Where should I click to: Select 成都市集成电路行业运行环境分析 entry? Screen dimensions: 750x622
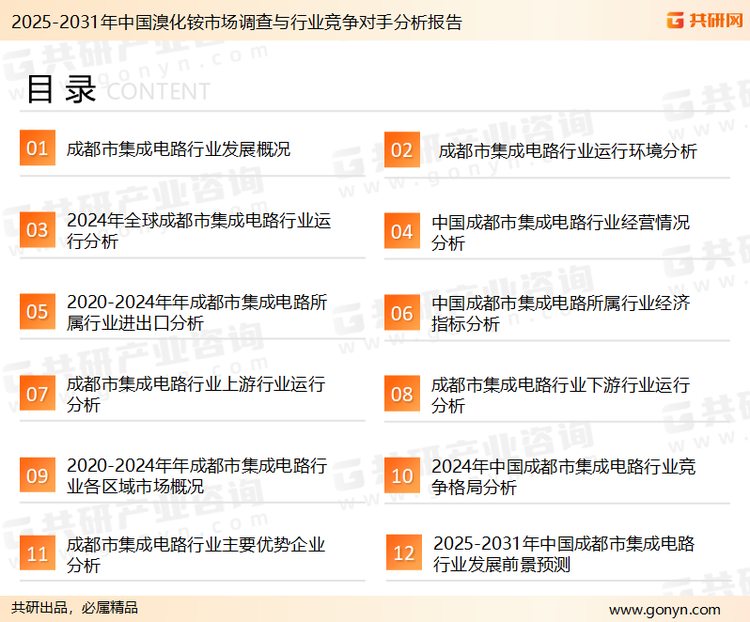(x=568, y=151)
